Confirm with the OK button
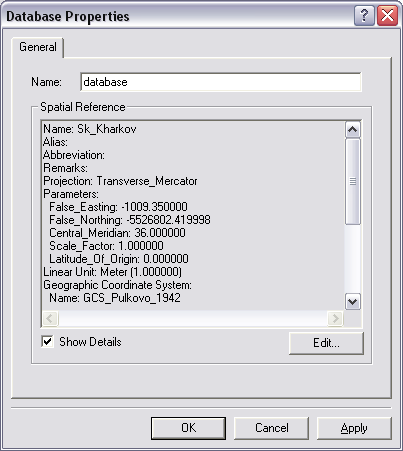This screenshot has height=451, width=403. (x=188, y=428)
